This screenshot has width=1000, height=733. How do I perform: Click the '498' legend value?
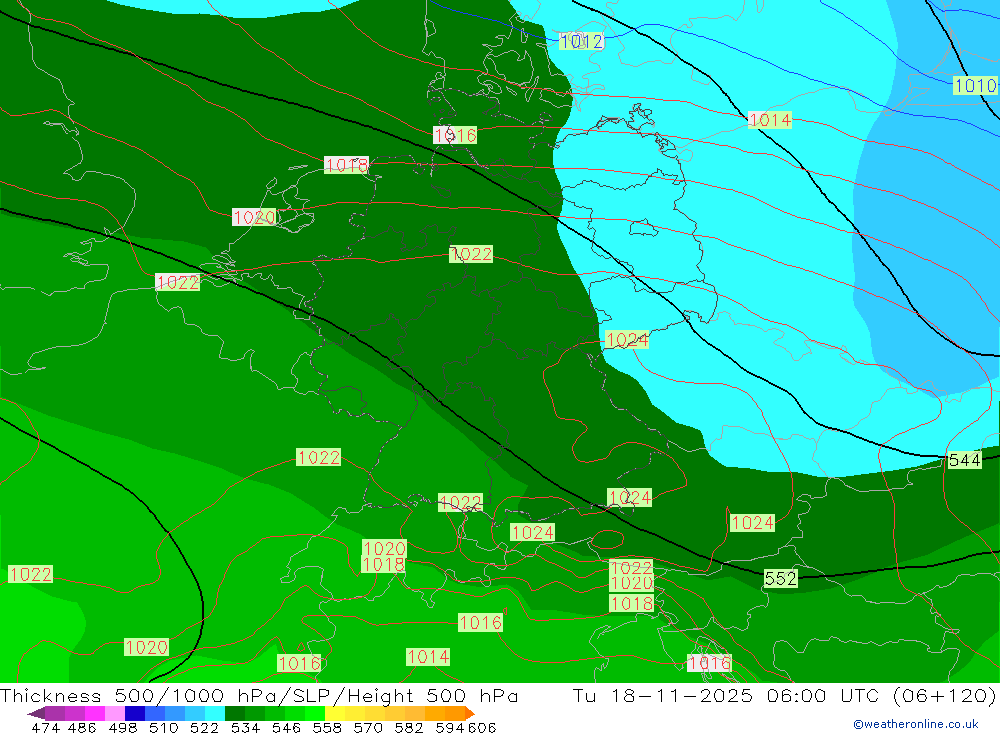[x=122, y=727]
